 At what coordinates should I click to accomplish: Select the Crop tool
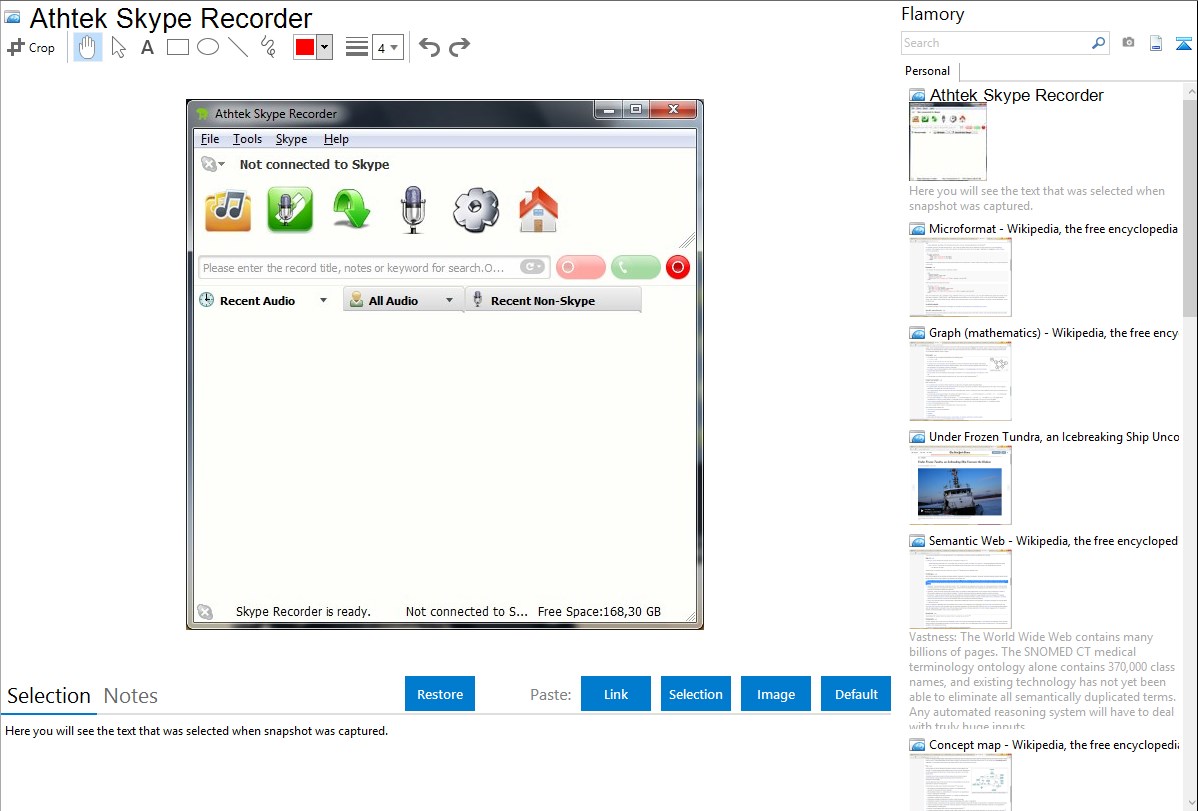click(31, 47)
